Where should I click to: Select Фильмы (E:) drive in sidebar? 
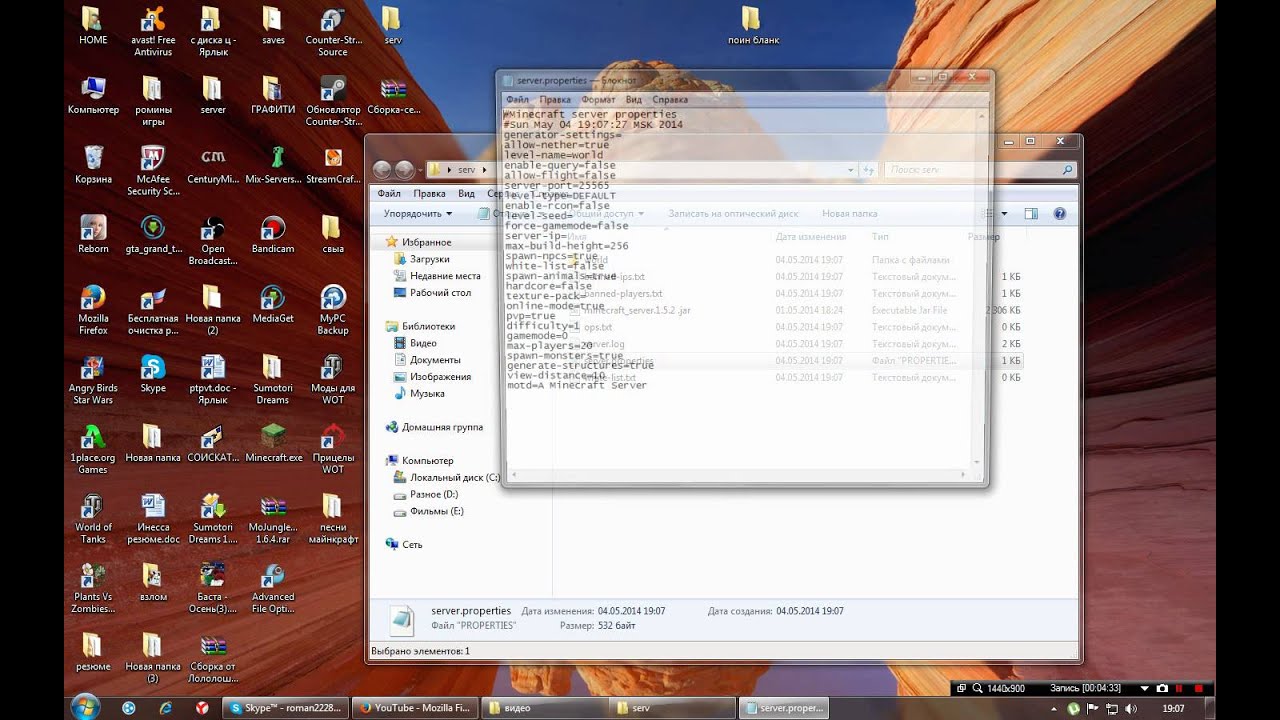coord(436,511)
